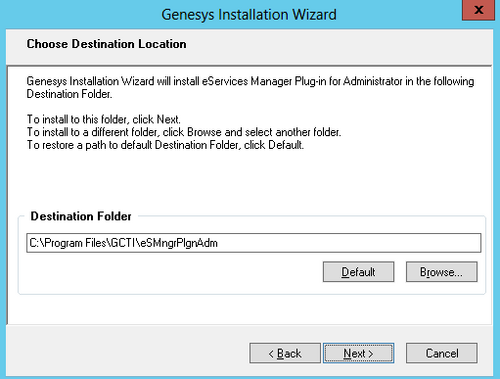Click the 'To install to this folder' line

click(x=104, y=119)
